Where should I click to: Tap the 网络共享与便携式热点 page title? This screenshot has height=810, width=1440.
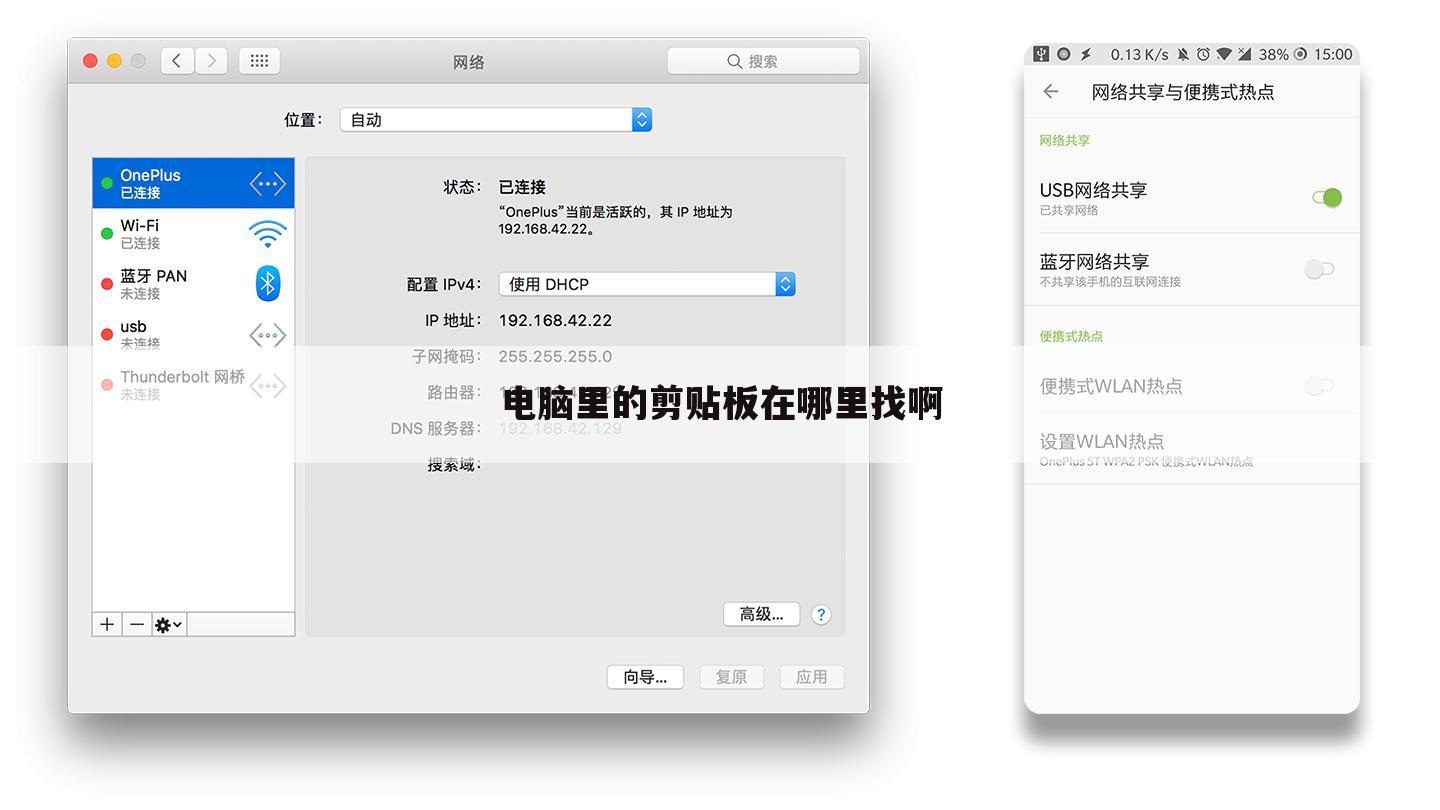coord(1183,92)
